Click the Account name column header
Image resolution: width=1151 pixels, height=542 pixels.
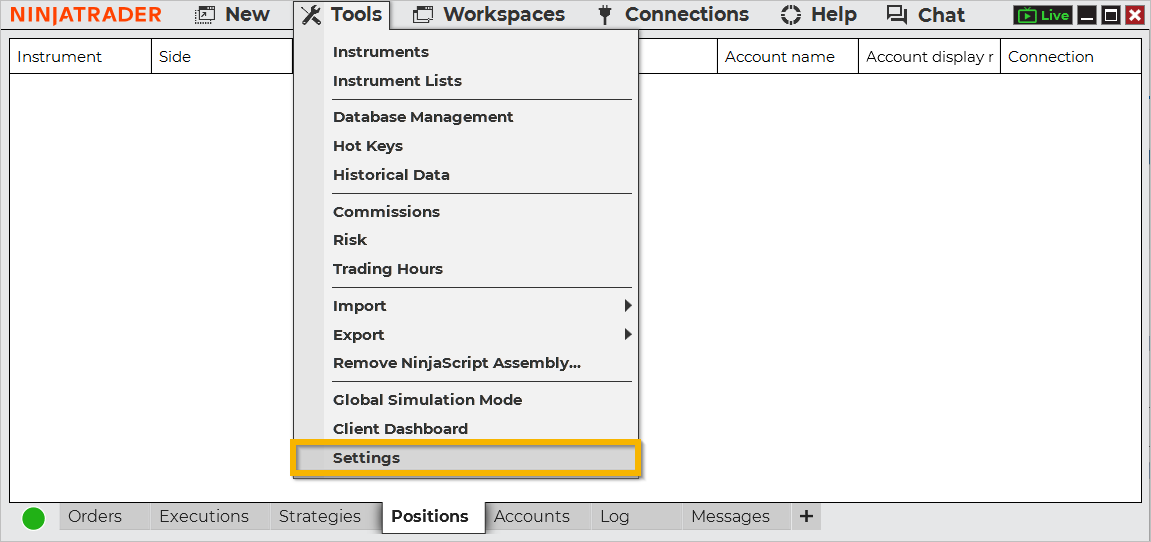pos(788,57)
